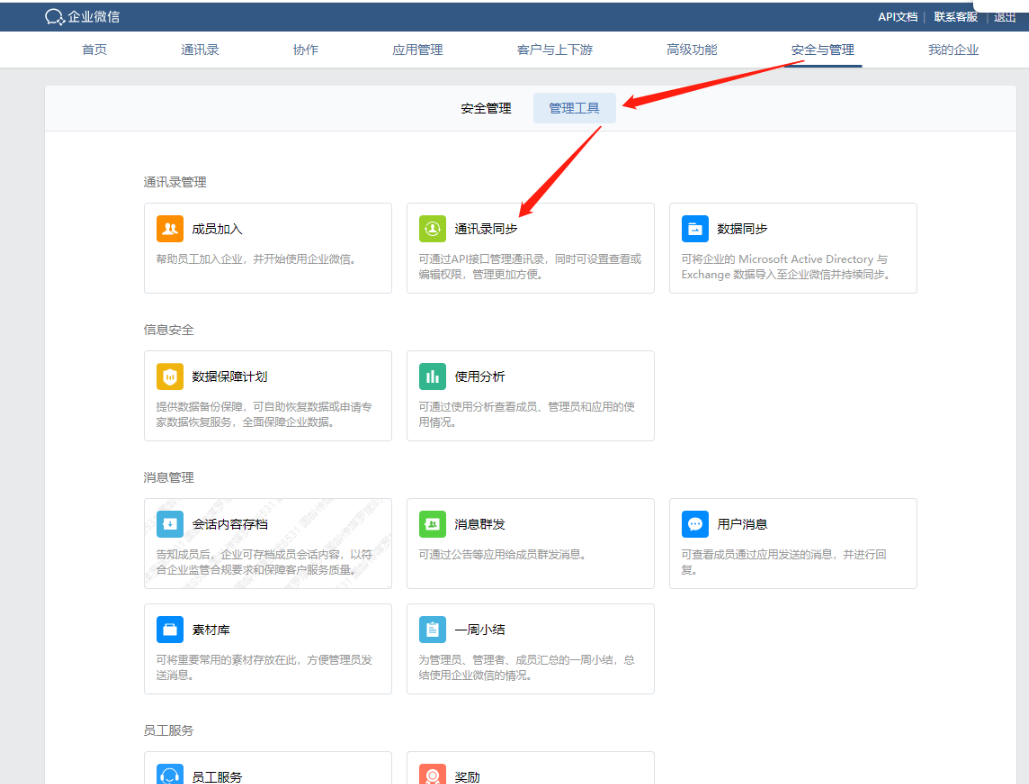This screenshot has height=784, width=1029.
Task: Click the 企业微信 logo
Action: pos(83,17)
